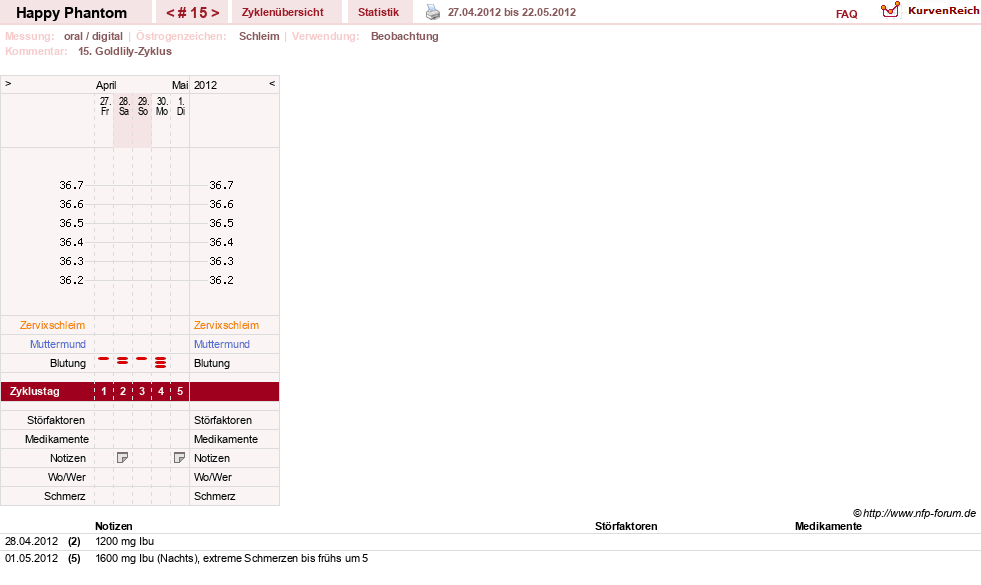Click note text '1200 mg Ibu'
The width and height of the screenshot is (981, 585).
[125, 541]
